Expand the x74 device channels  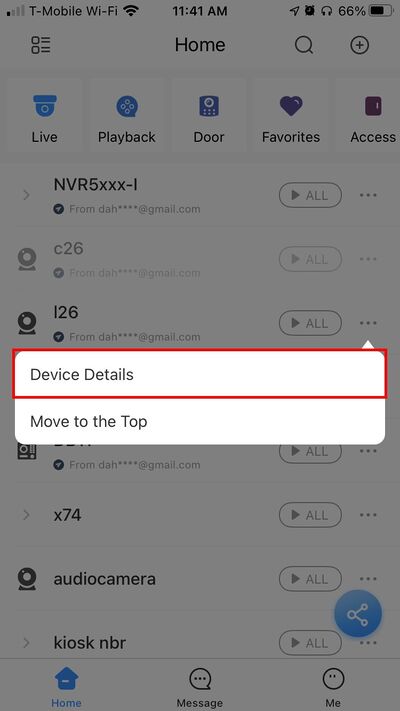tap(26, 515)
